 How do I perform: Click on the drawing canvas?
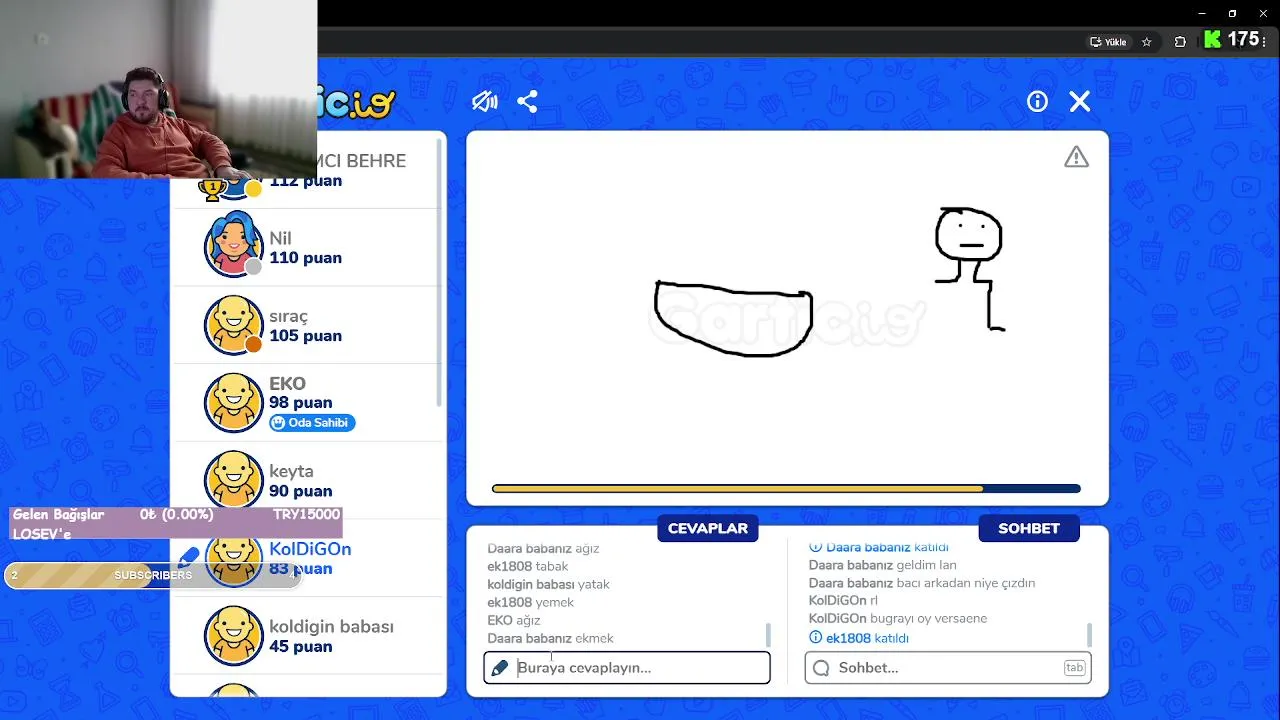coord(787,318)
